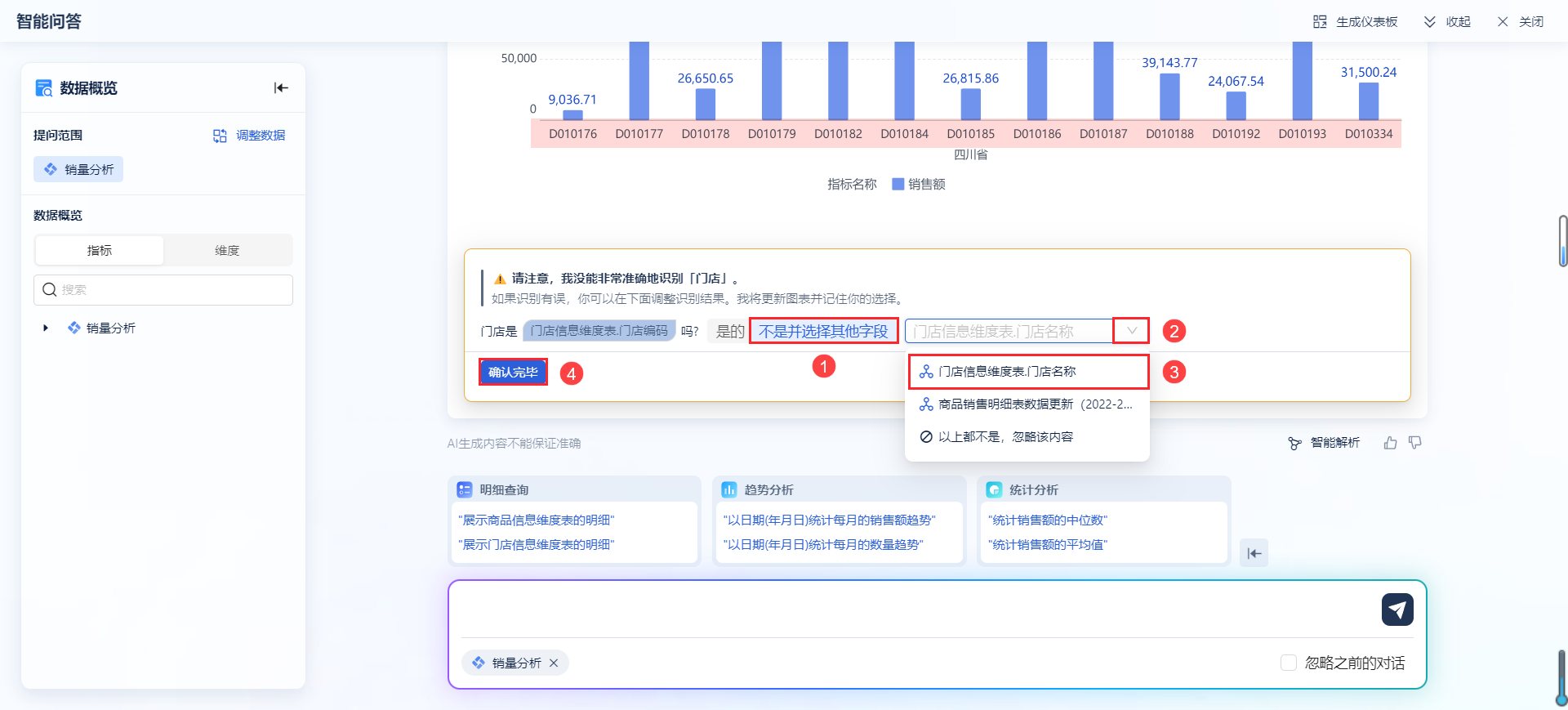Ask 每月的数量趋势 suggestion
This screenshot has width=1568, height=710.
point(823,545)
